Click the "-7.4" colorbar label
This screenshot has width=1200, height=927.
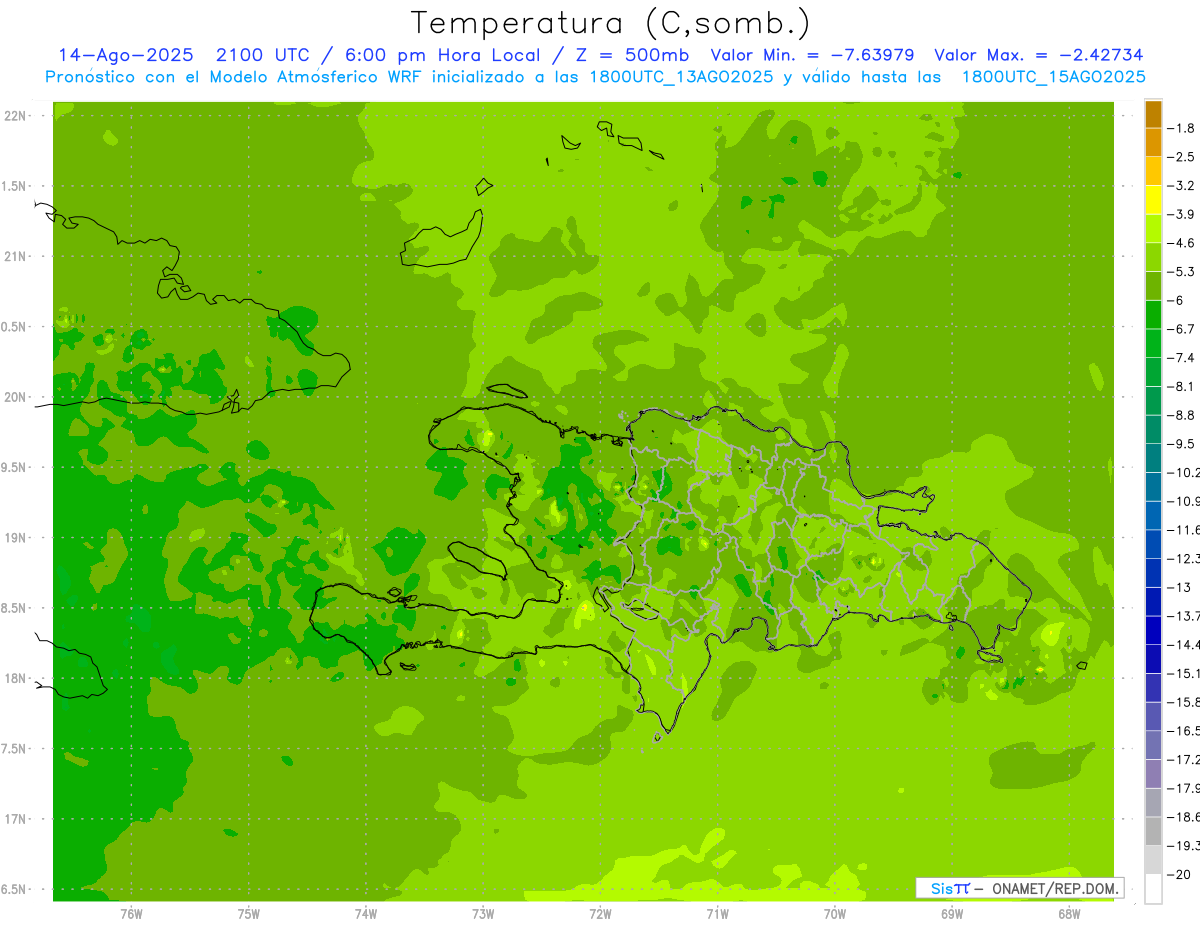[1182, 358]
